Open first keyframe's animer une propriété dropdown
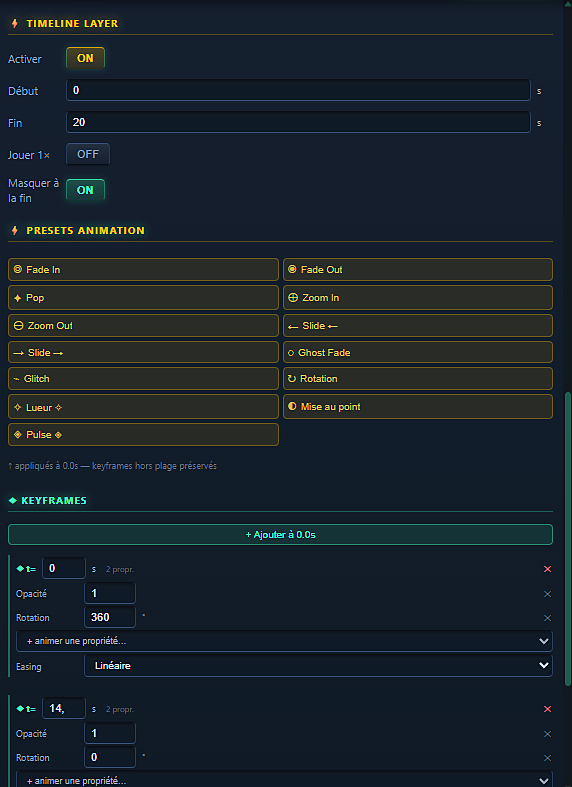This screenshot has width=572, height=787. click(284, 641)
